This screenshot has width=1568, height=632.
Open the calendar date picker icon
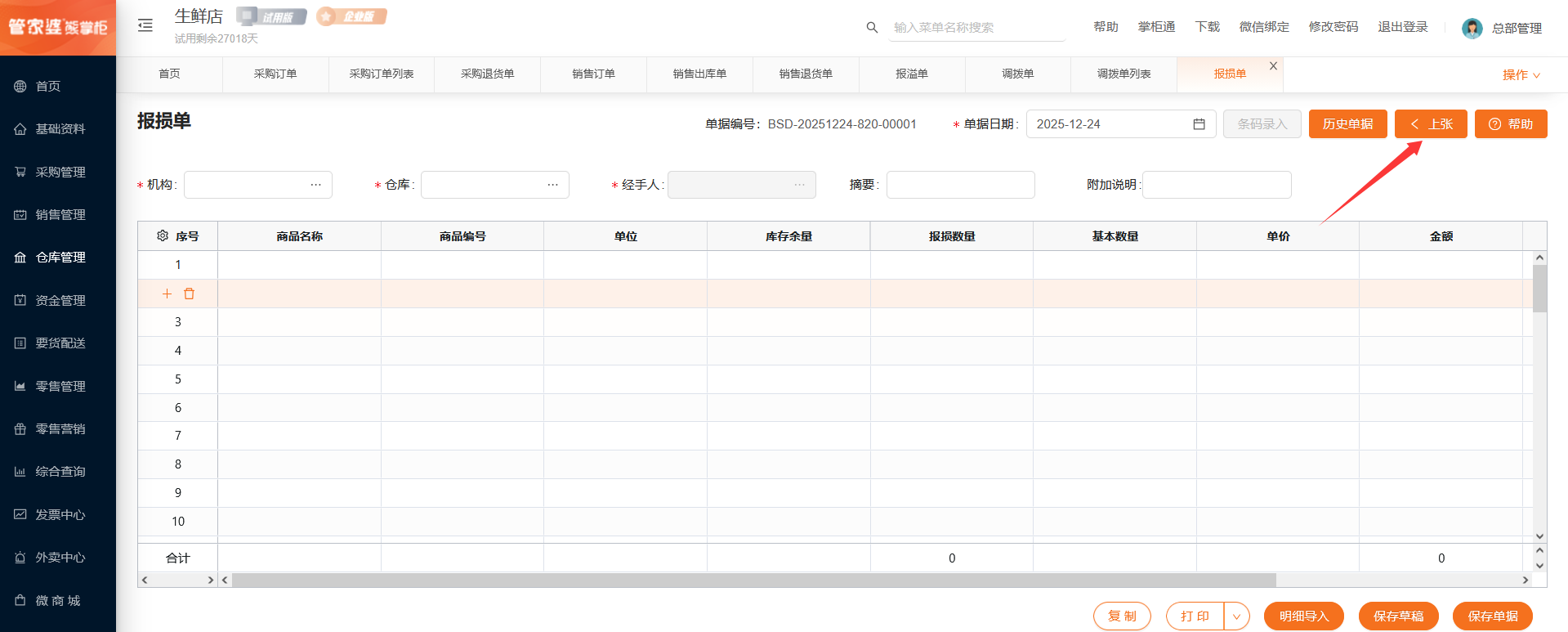pos(1199,124)
